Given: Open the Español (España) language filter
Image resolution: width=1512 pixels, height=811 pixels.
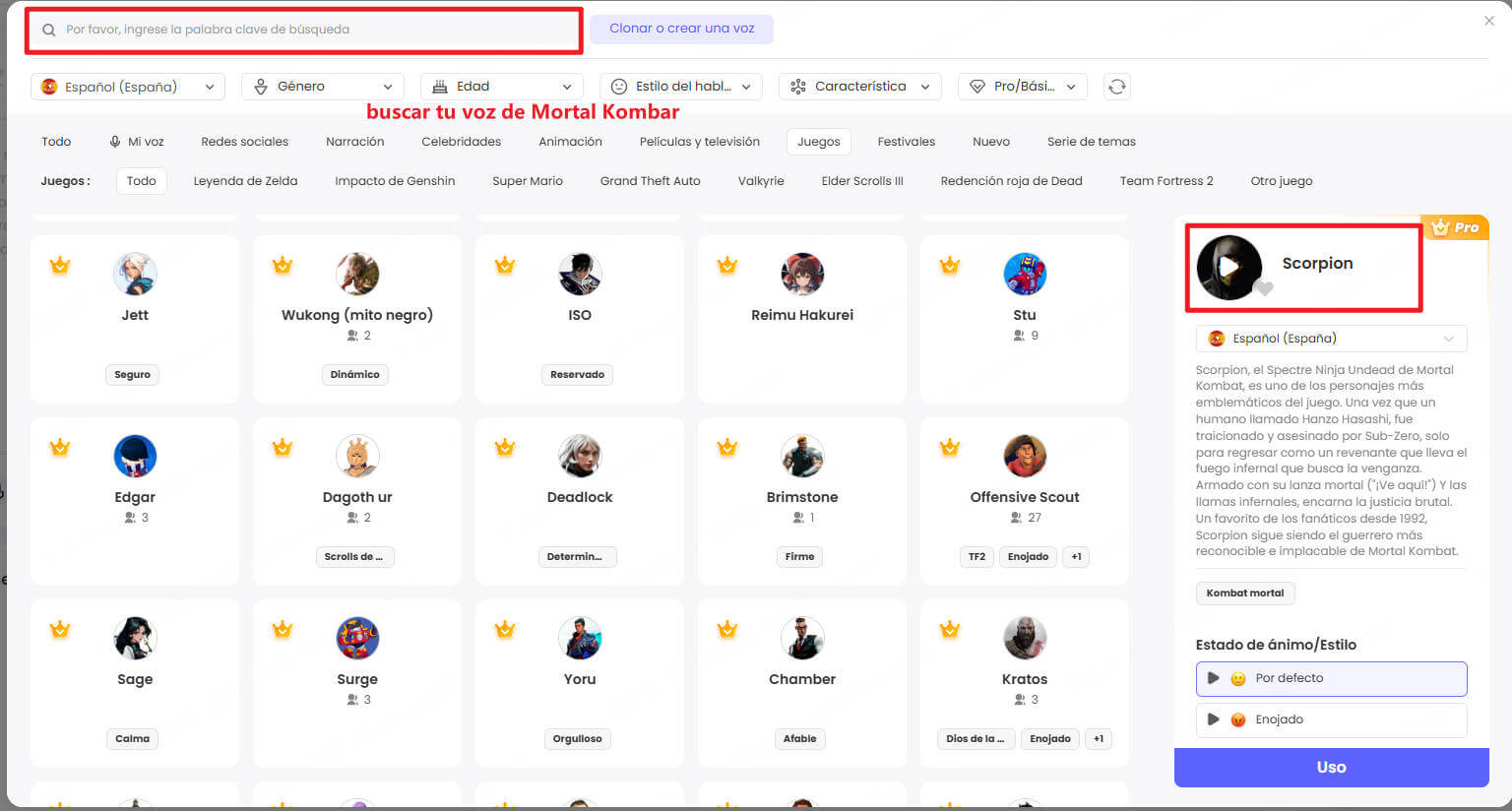Looking at the screenshot, I should (x=128, y=87).
